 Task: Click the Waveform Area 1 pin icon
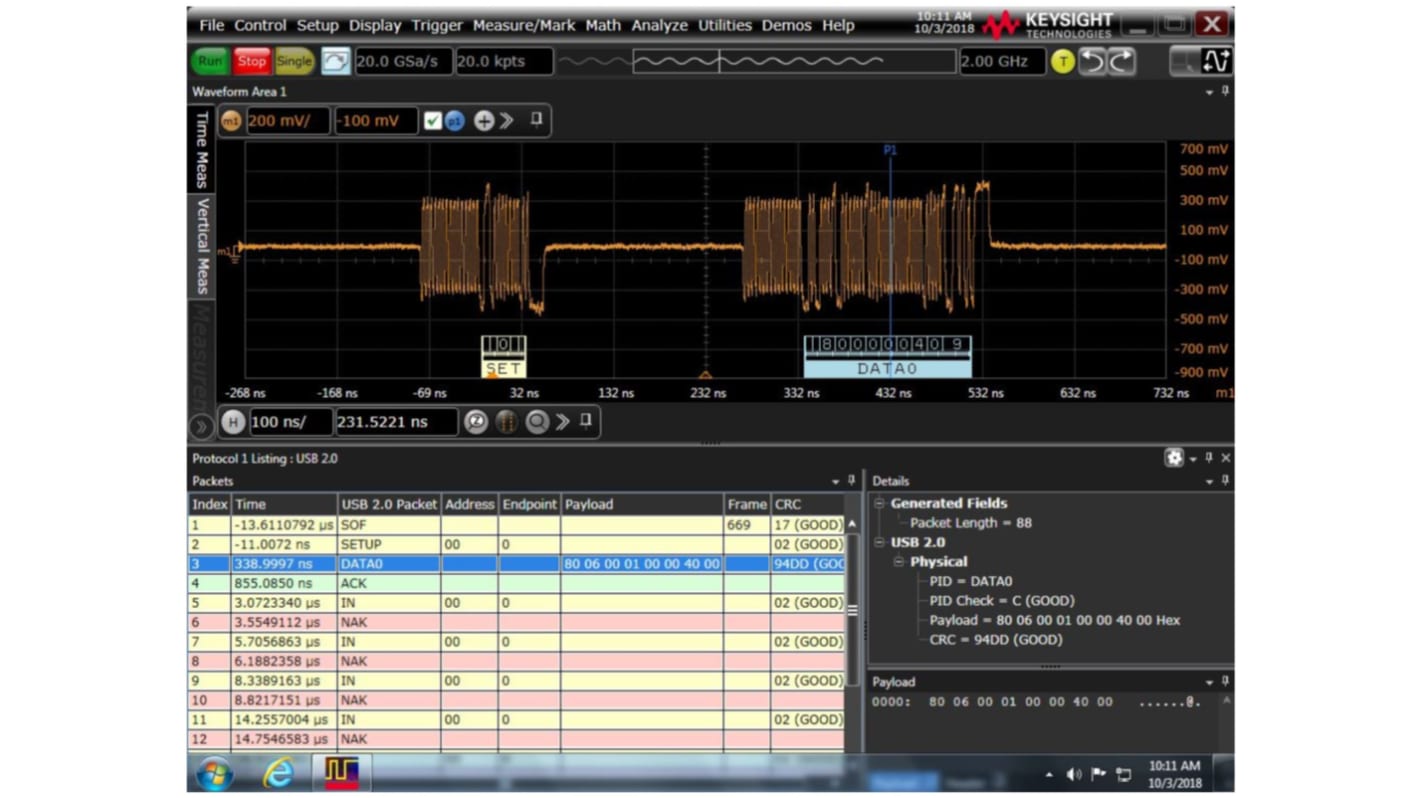[1225, 91]
